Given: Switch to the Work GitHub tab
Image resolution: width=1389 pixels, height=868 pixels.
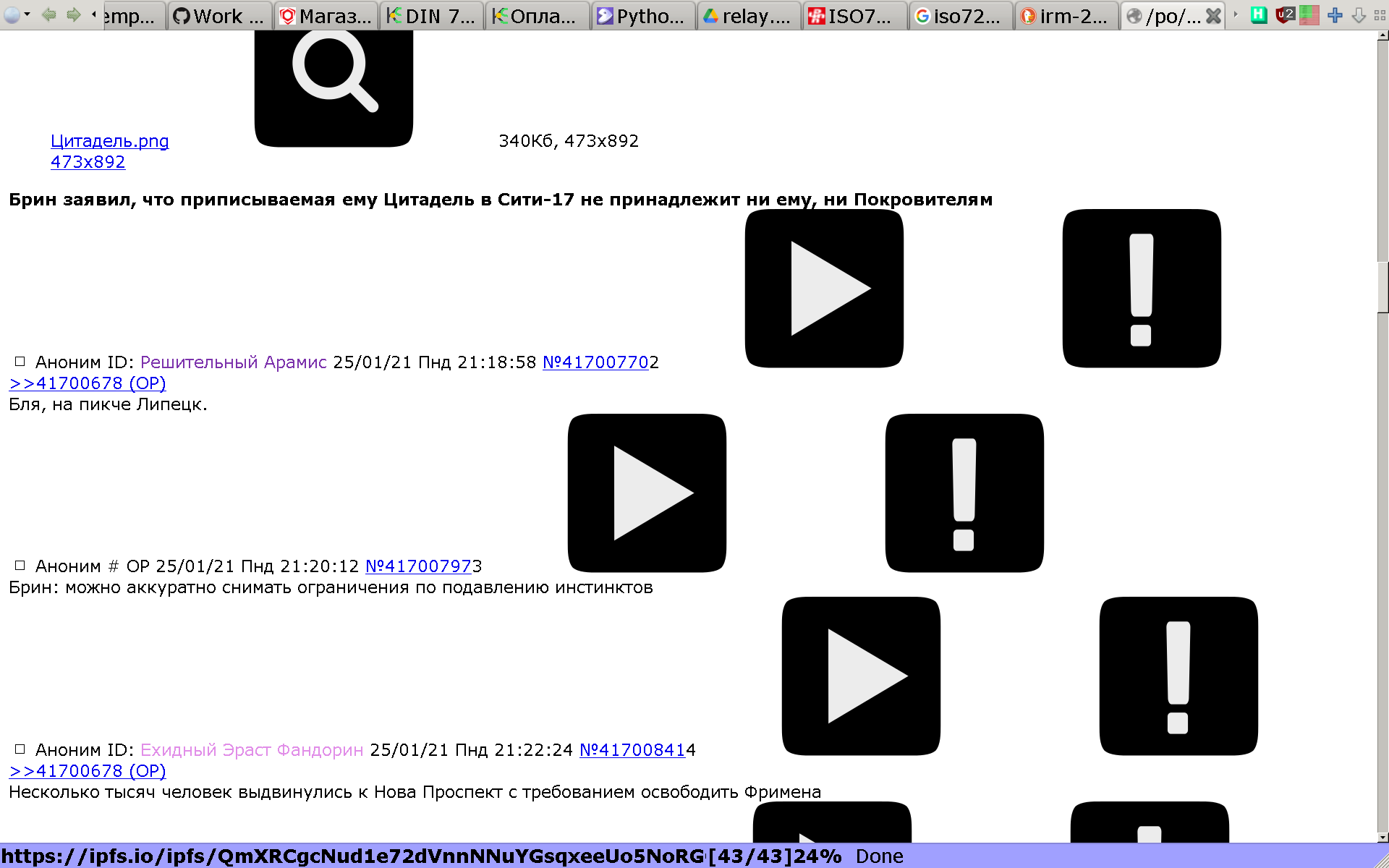Looking at the screenshot, I should coord(219,16).
